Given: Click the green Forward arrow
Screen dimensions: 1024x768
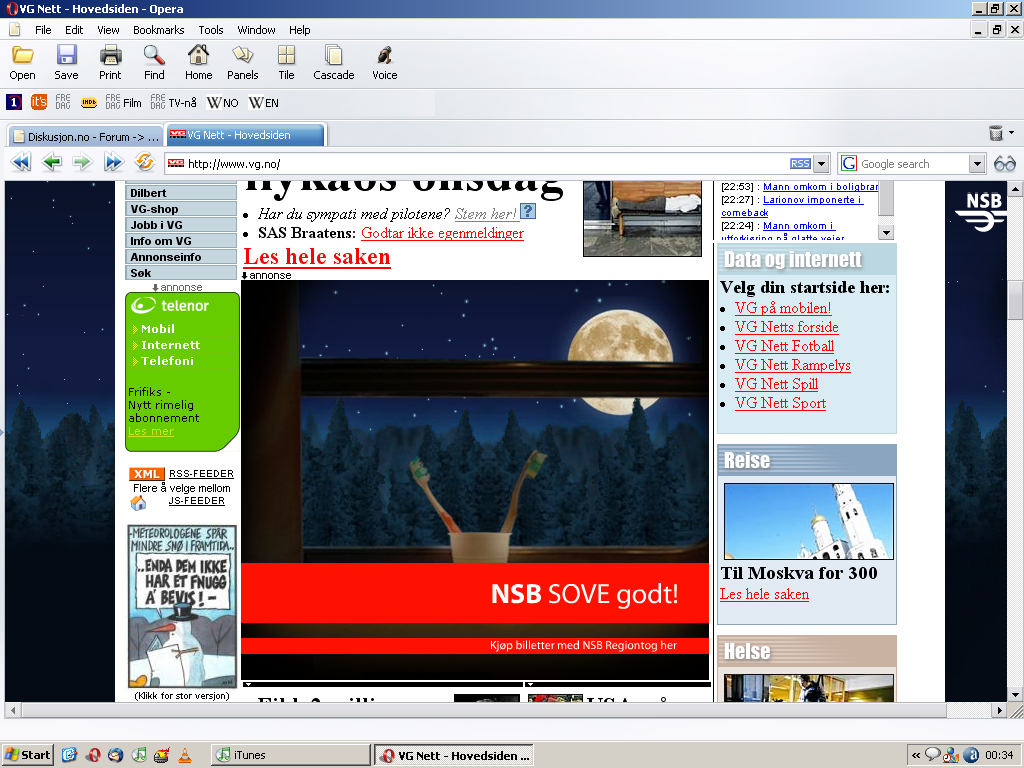Looking at the screenshot, I should pos(82,161).
